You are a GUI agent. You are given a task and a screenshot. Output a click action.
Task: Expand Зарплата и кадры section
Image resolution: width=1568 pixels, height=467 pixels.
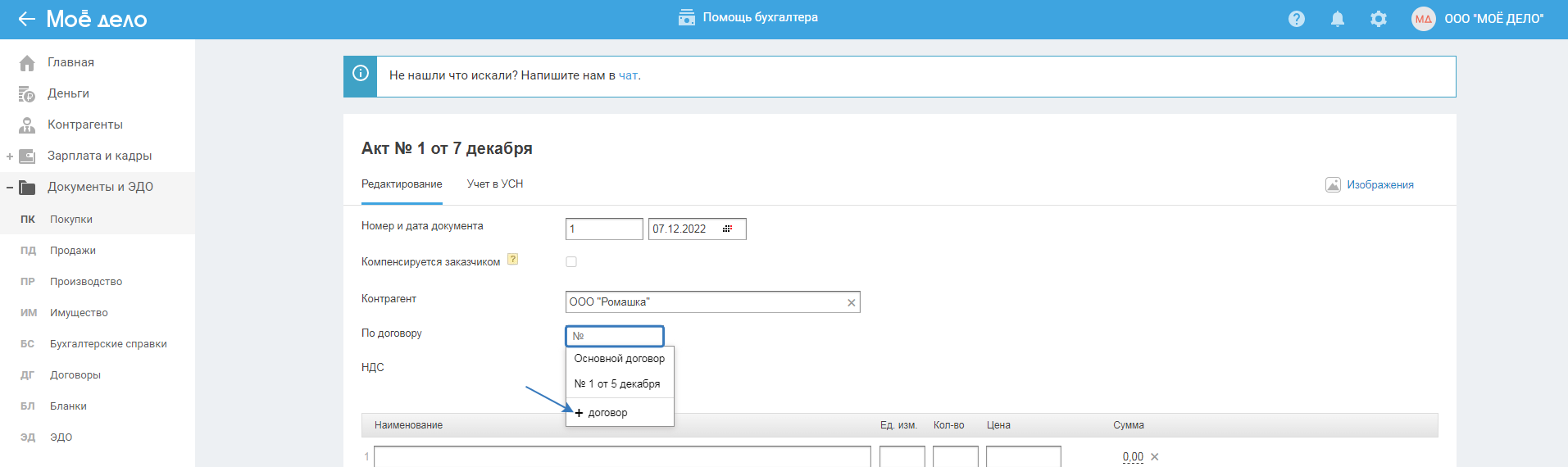click(10, 156)
